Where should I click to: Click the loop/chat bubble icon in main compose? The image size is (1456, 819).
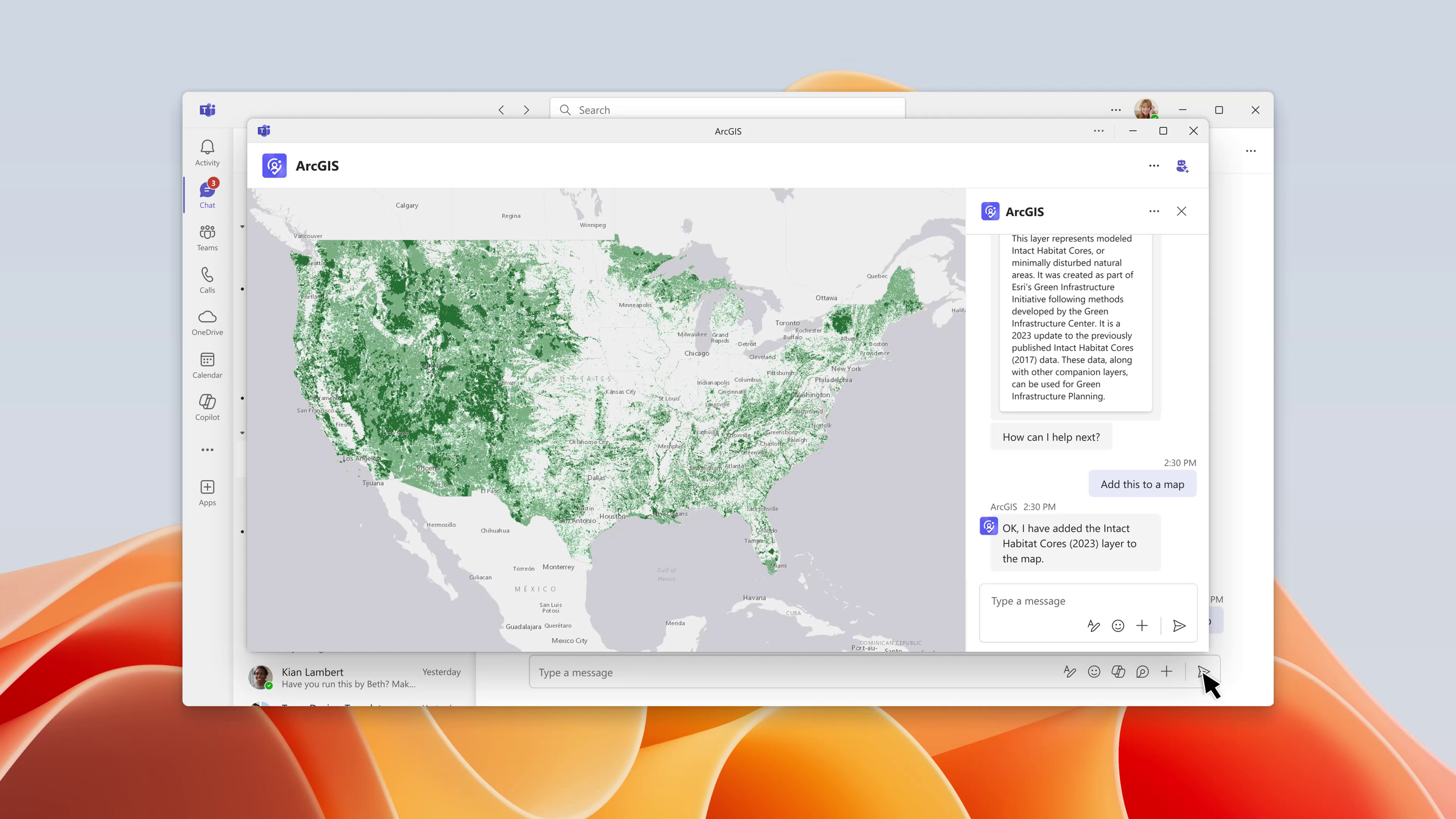tap(1142, 672)
